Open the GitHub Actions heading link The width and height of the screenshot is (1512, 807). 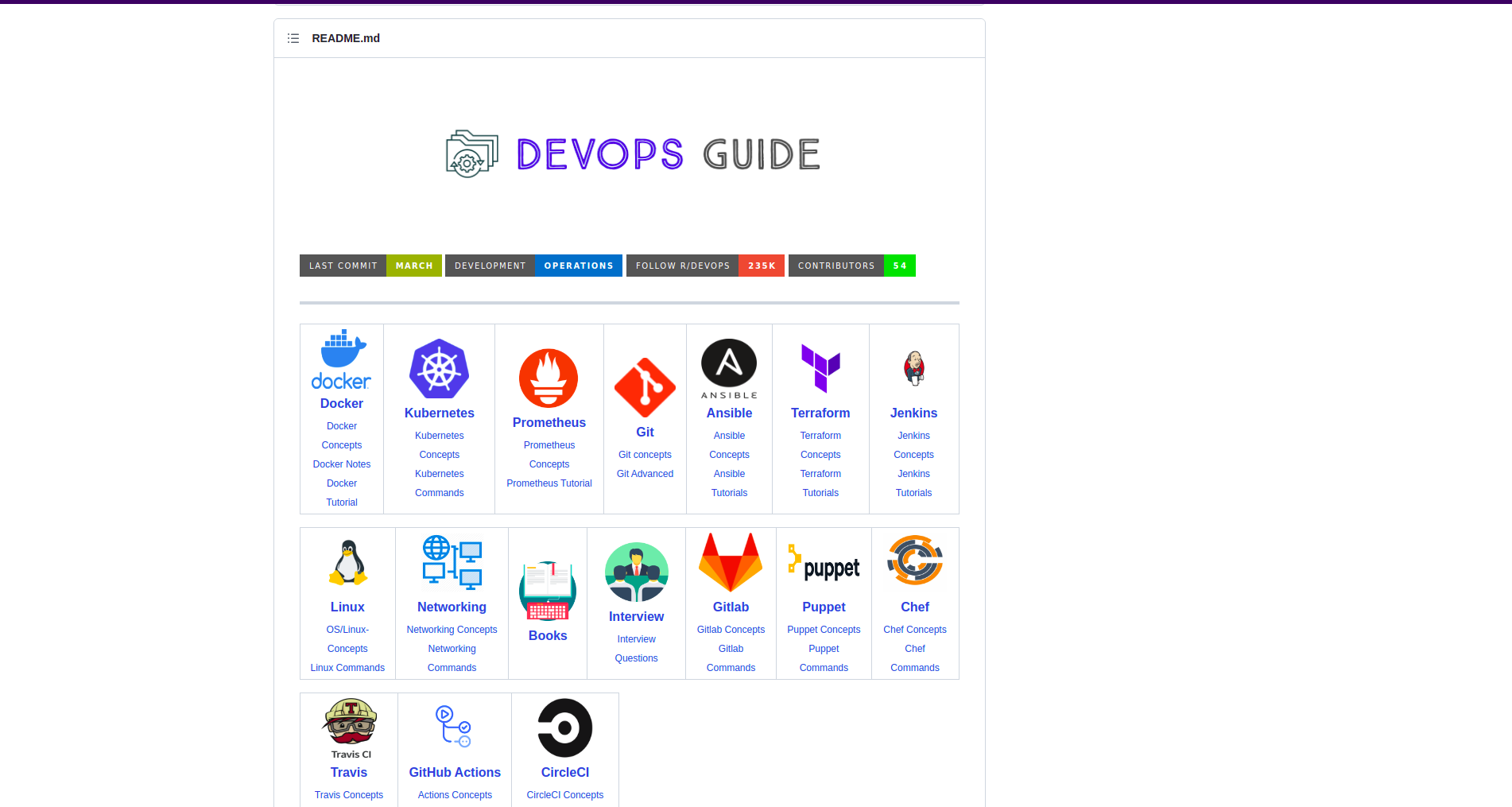[x=455, y=773]
